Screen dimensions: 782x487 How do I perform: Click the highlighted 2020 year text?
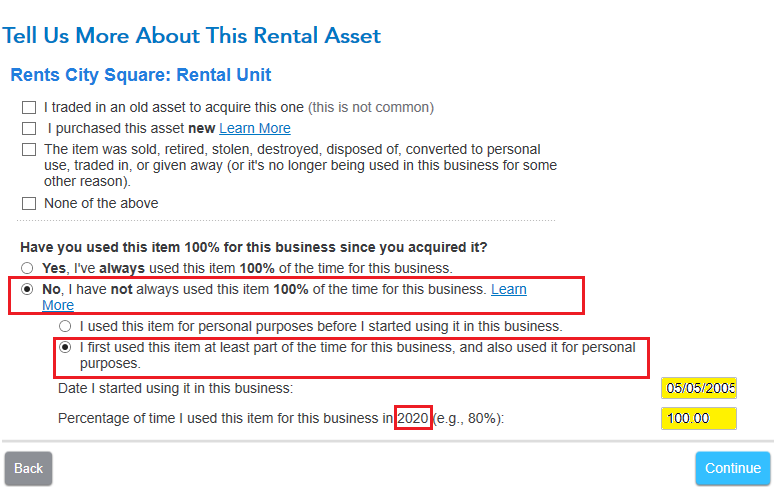pos(413,418)
